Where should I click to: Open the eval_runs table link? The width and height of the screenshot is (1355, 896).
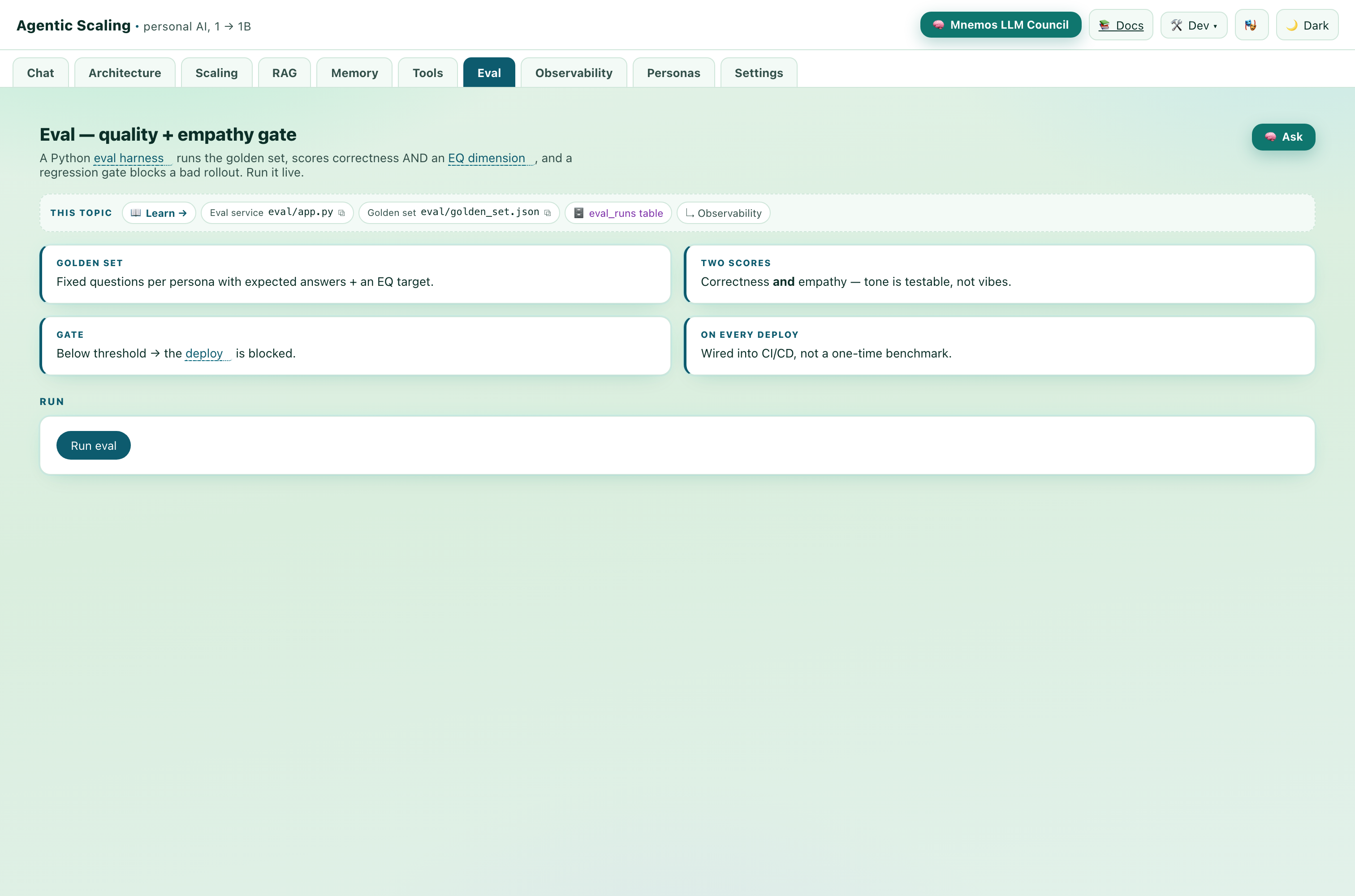tap(618, 213)
